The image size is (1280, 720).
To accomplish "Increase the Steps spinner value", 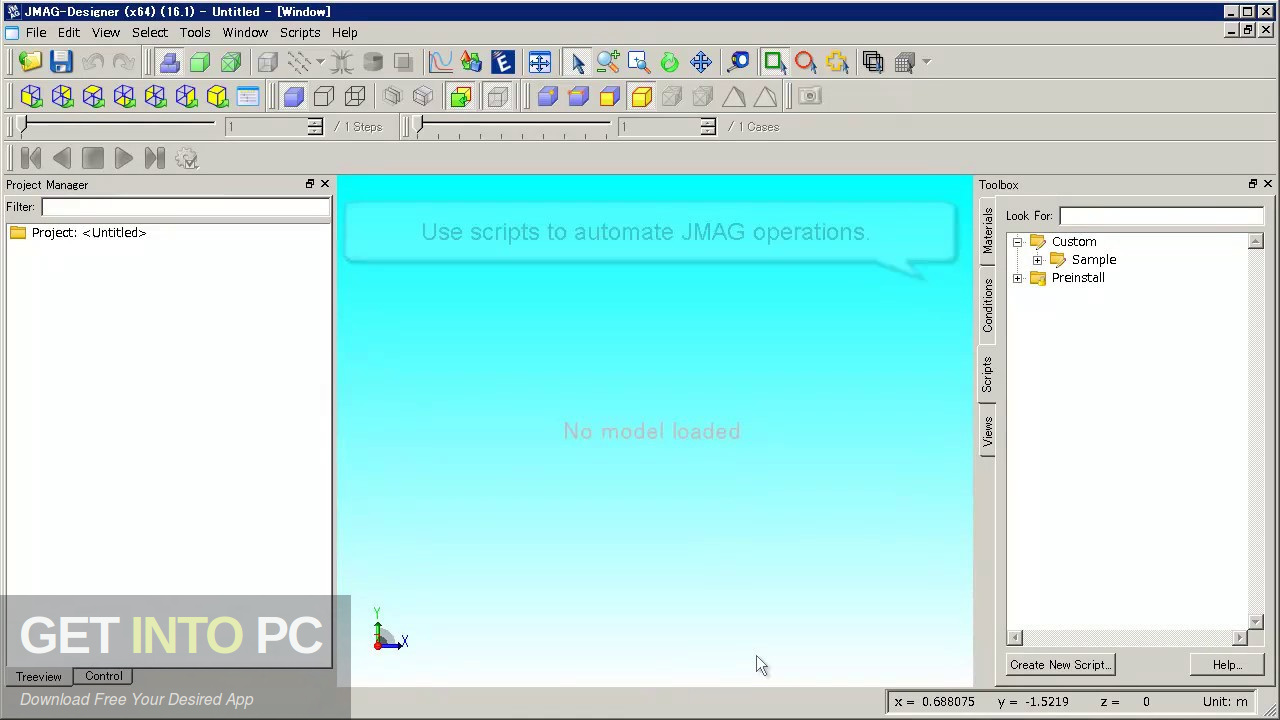I will 315,122.
